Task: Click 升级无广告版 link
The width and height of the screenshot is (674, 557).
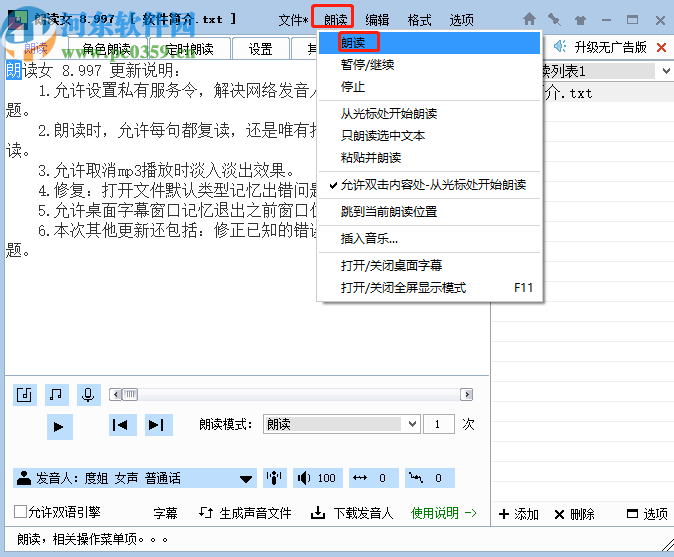Action: 610,47
